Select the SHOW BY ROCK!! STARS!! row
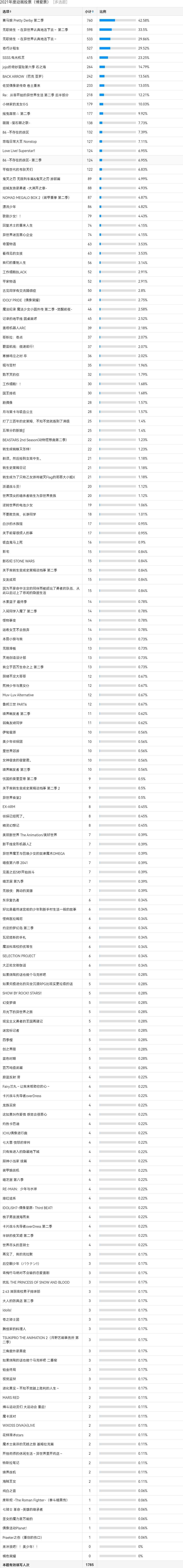 pyautogui.click(x=91, y=993)
